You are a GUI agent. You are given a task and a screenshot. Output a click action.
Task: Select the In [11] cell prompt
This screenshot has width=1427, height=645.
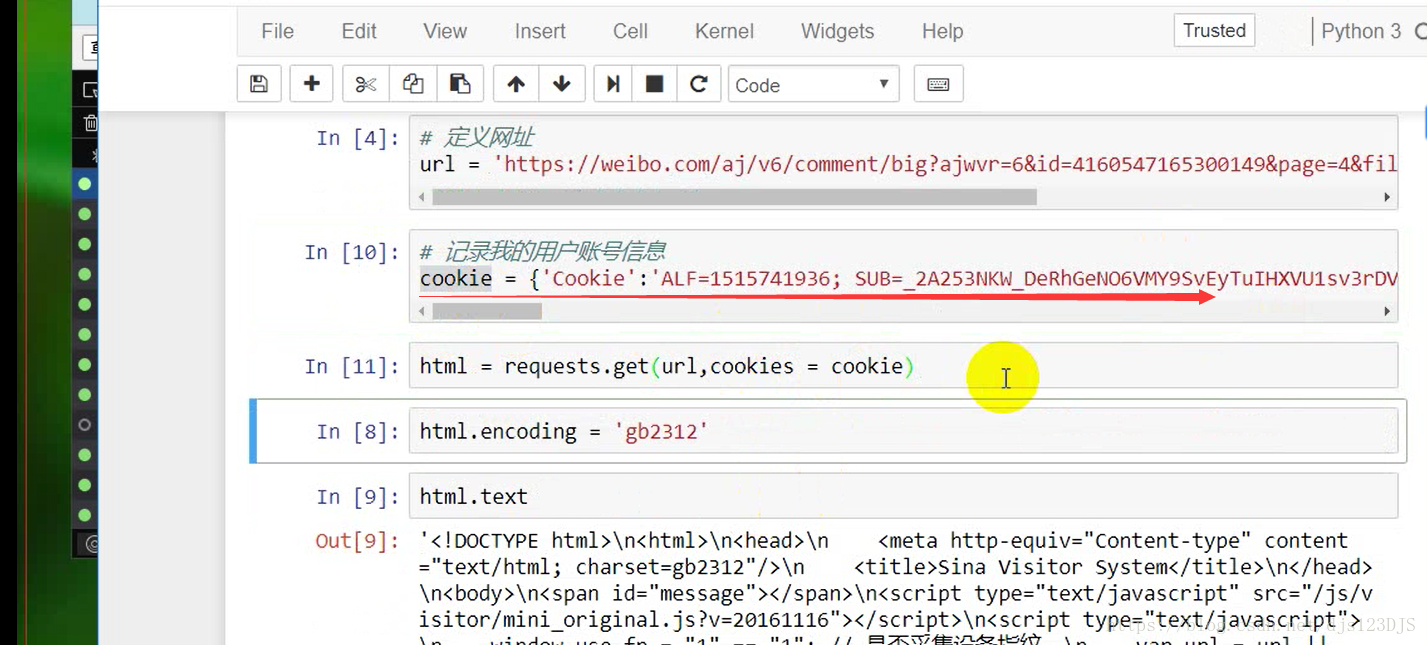coord(352,366)
